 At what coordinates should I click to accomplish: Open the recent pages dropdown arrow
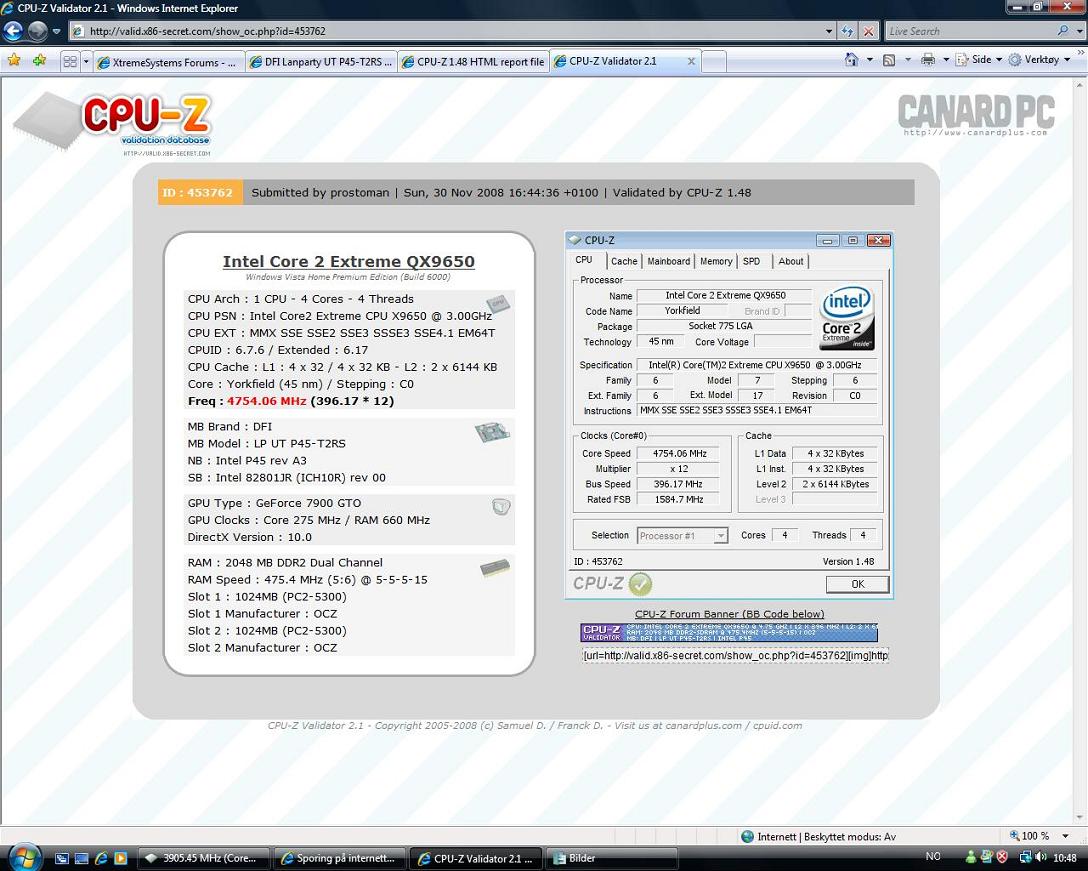click(56, 31)
